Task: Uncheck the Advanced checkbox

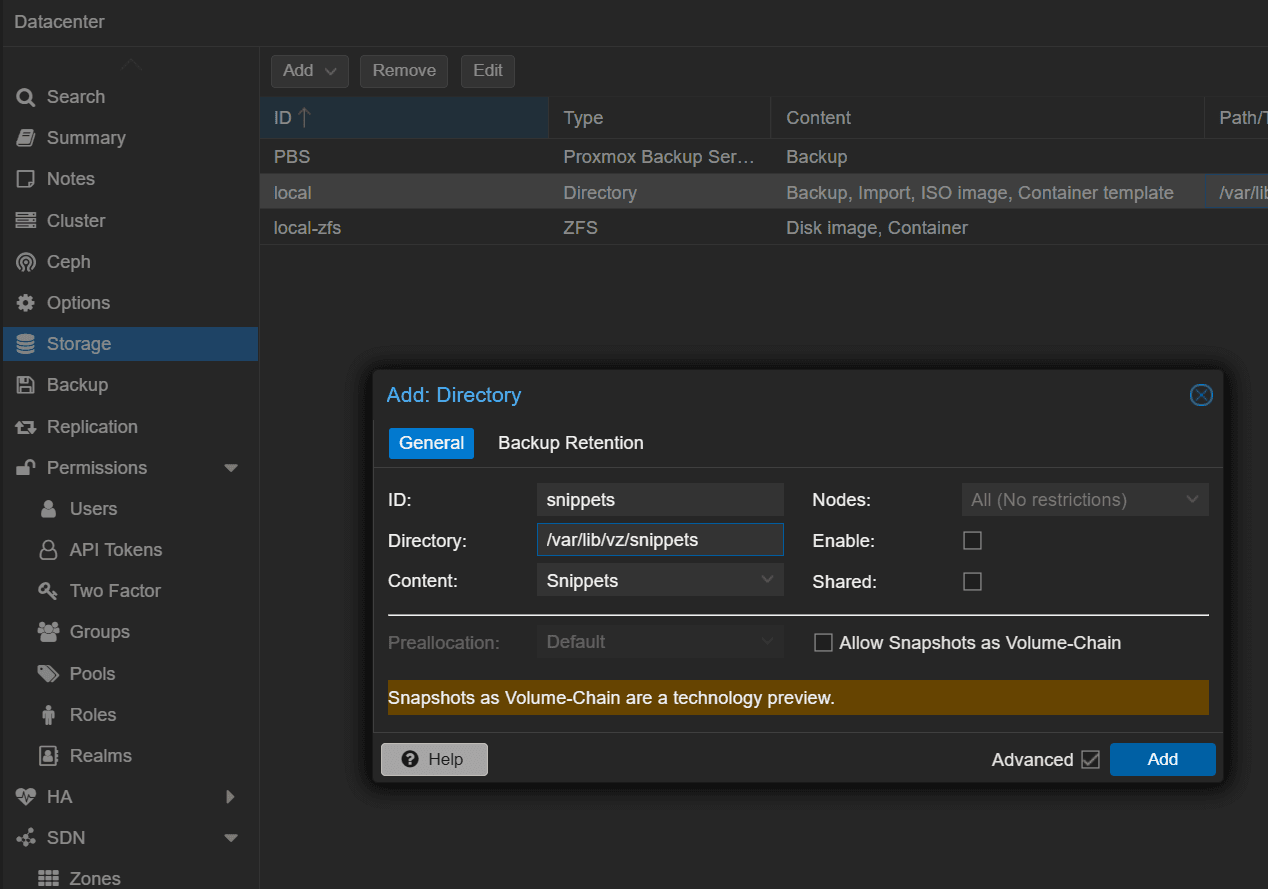Action: click(1090, 760)
